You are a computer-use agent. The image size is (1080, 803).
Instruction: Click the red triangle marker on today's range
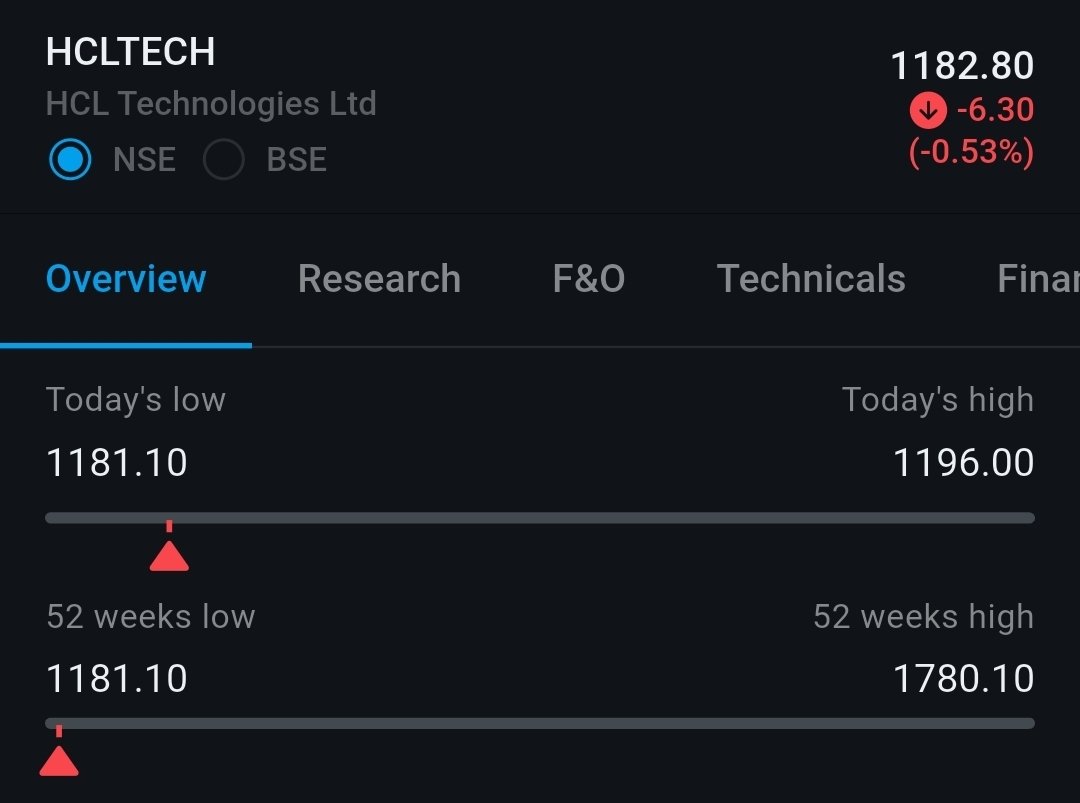(x=169, y=556)
